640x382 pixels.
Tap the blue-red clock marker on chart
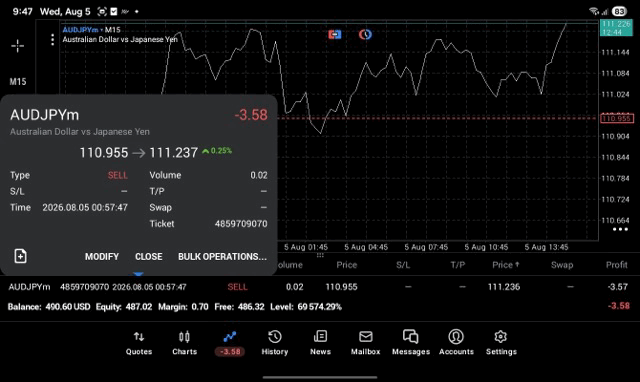tap(365, 35)
